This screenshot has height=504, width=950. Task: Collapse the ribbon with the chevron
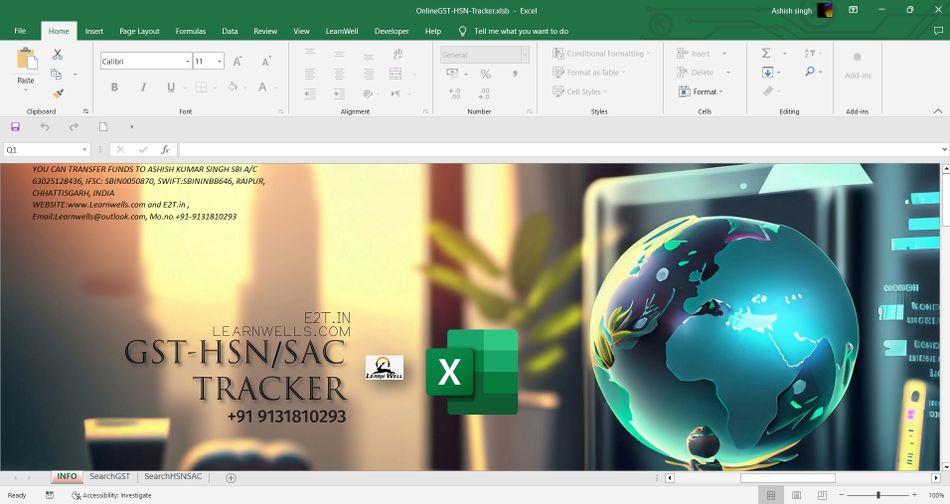click(938, 111)
